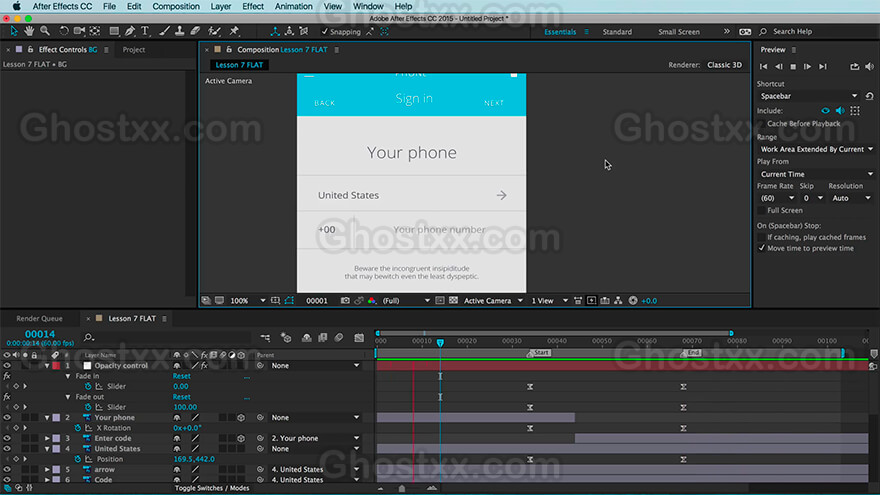Click Toggle Switches / Modes button
The image size is (880, 495).
[x=212, y=488]
